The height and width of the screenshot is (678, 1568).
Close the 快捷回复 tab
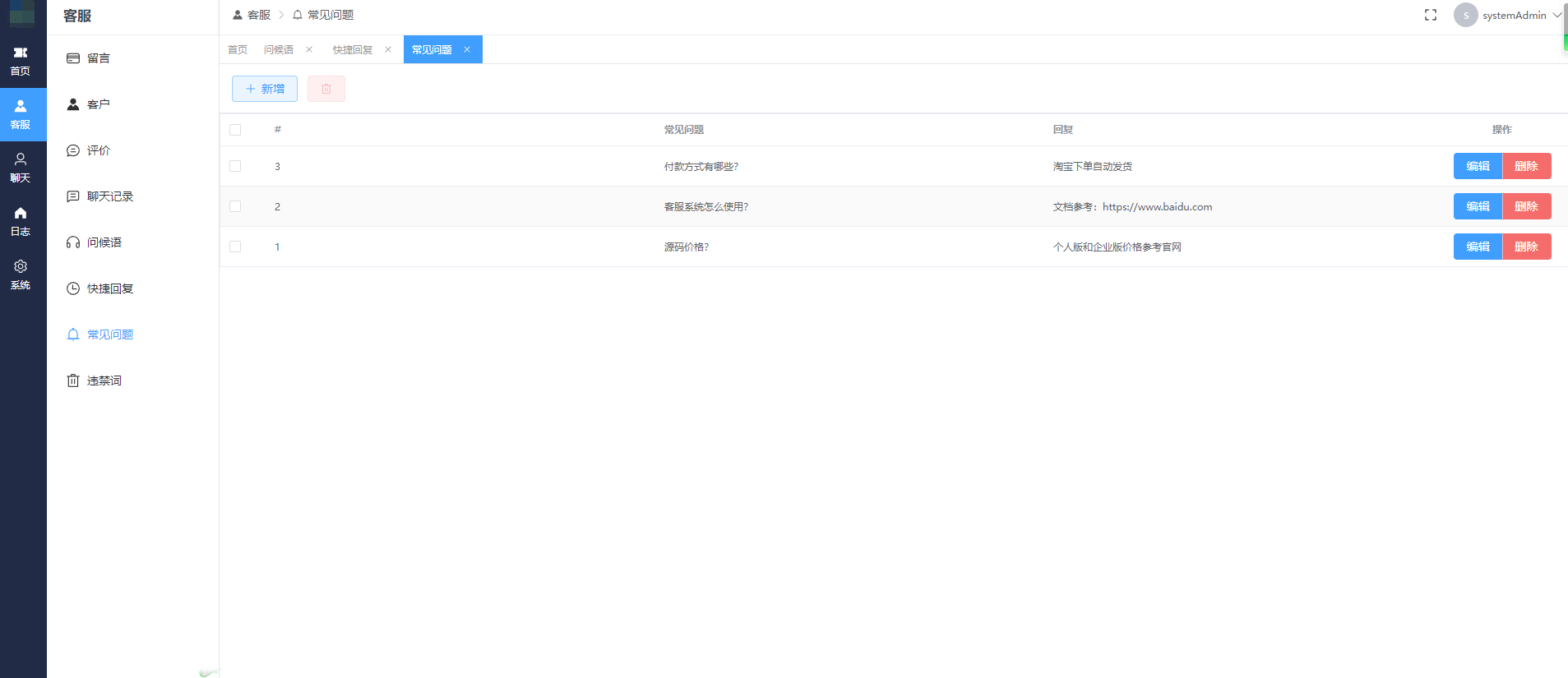388,49
